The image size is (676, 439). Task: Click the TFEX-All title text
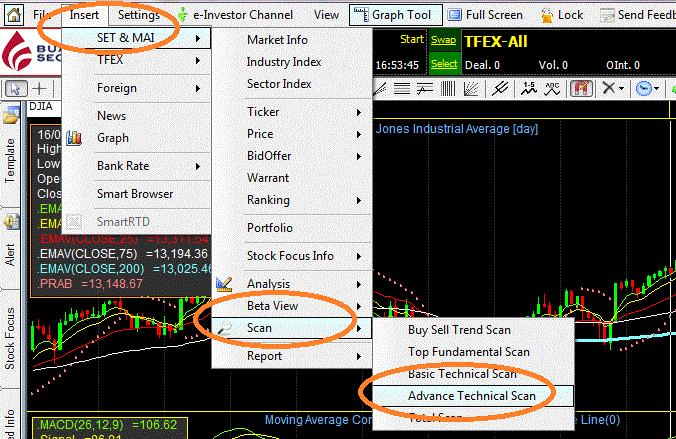495,42
